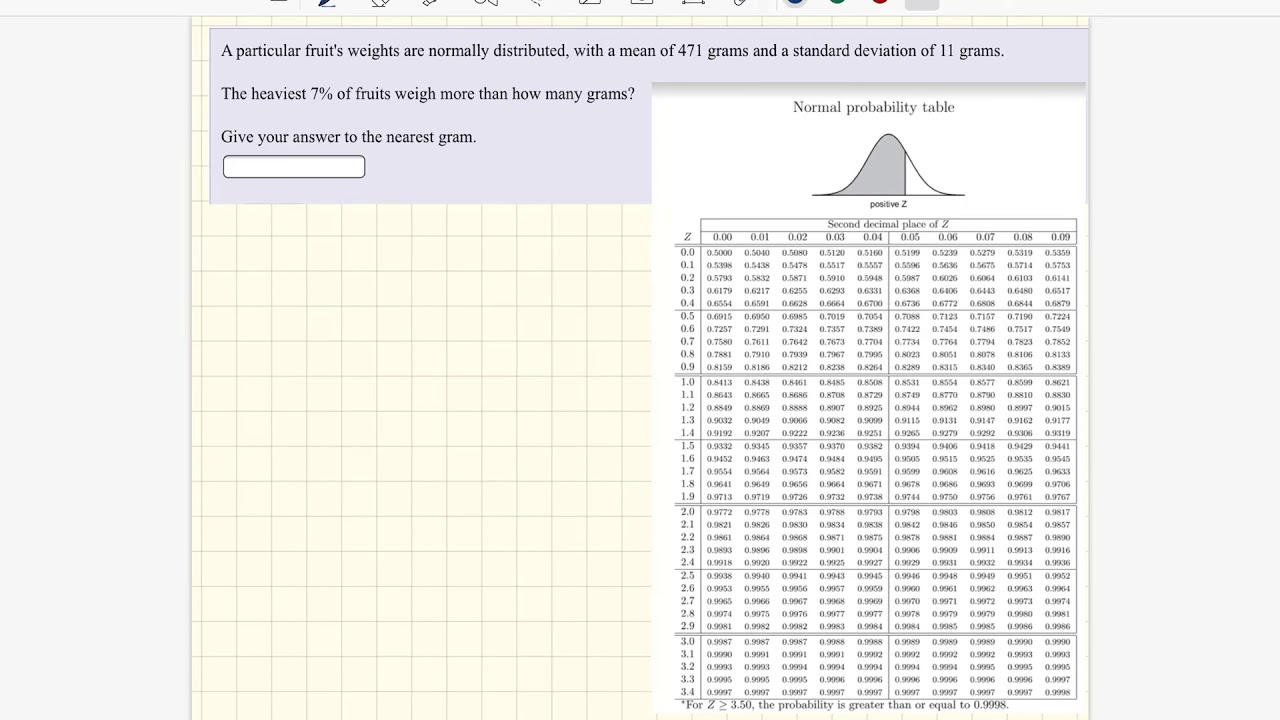Select the red pen color dot
This screenshot has width=1280, height=720.
(880, 2)
